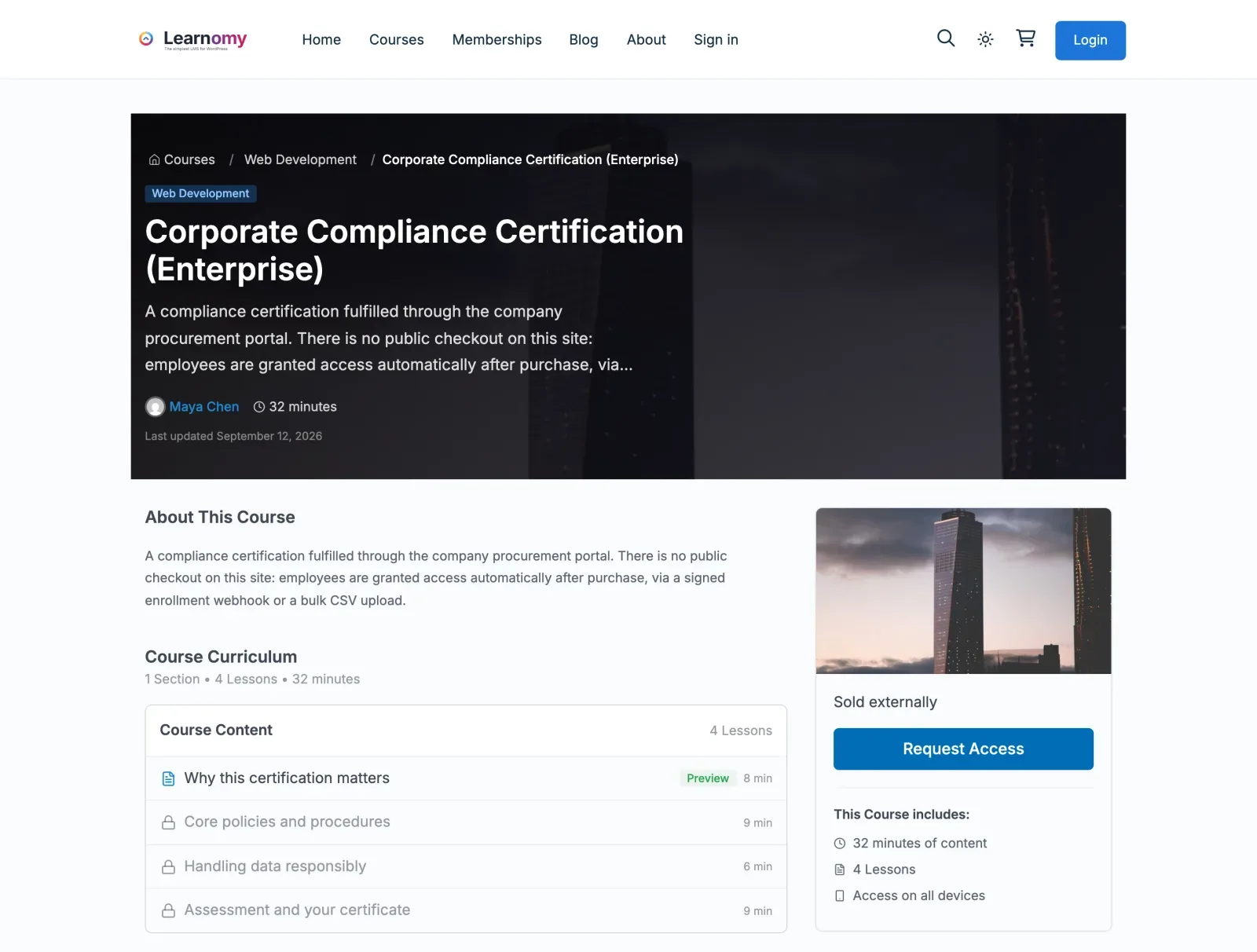Image resolution: width=1257 pixels, height=952 pixels.
Task: Click the document icon of first lesson
Action: pyautogui.click(x=168, y=778)
